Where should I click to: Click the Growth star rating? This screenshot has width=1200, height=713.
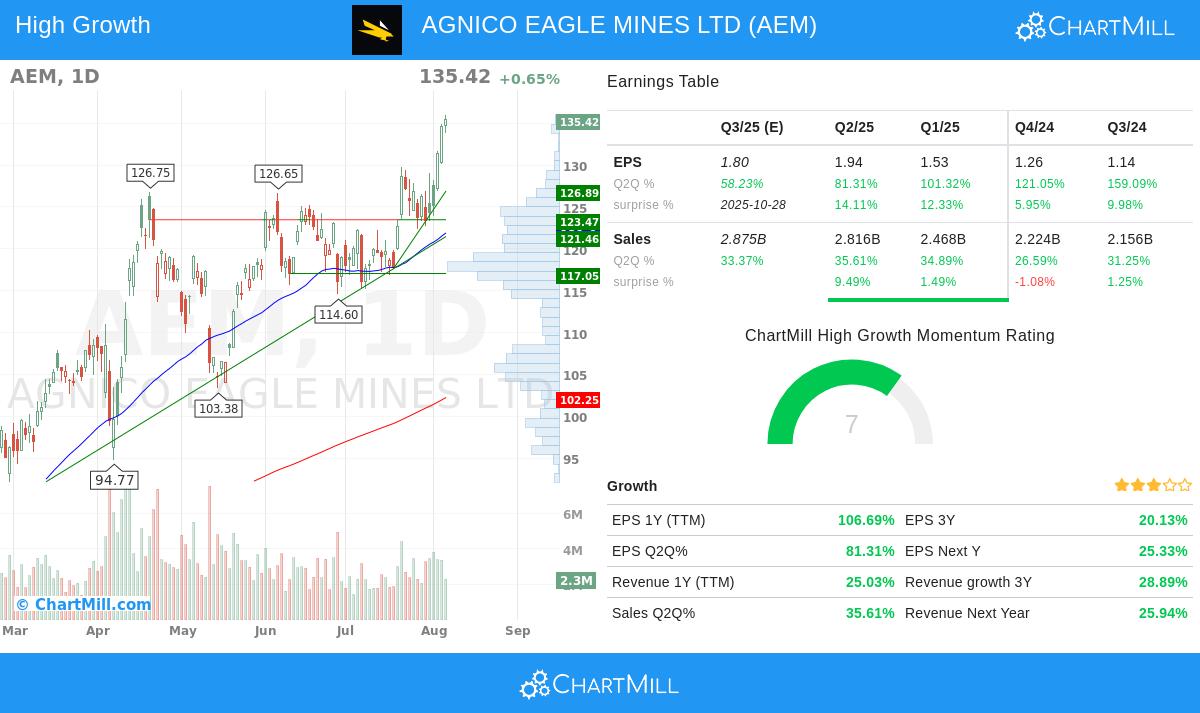tap(1153, 485)
